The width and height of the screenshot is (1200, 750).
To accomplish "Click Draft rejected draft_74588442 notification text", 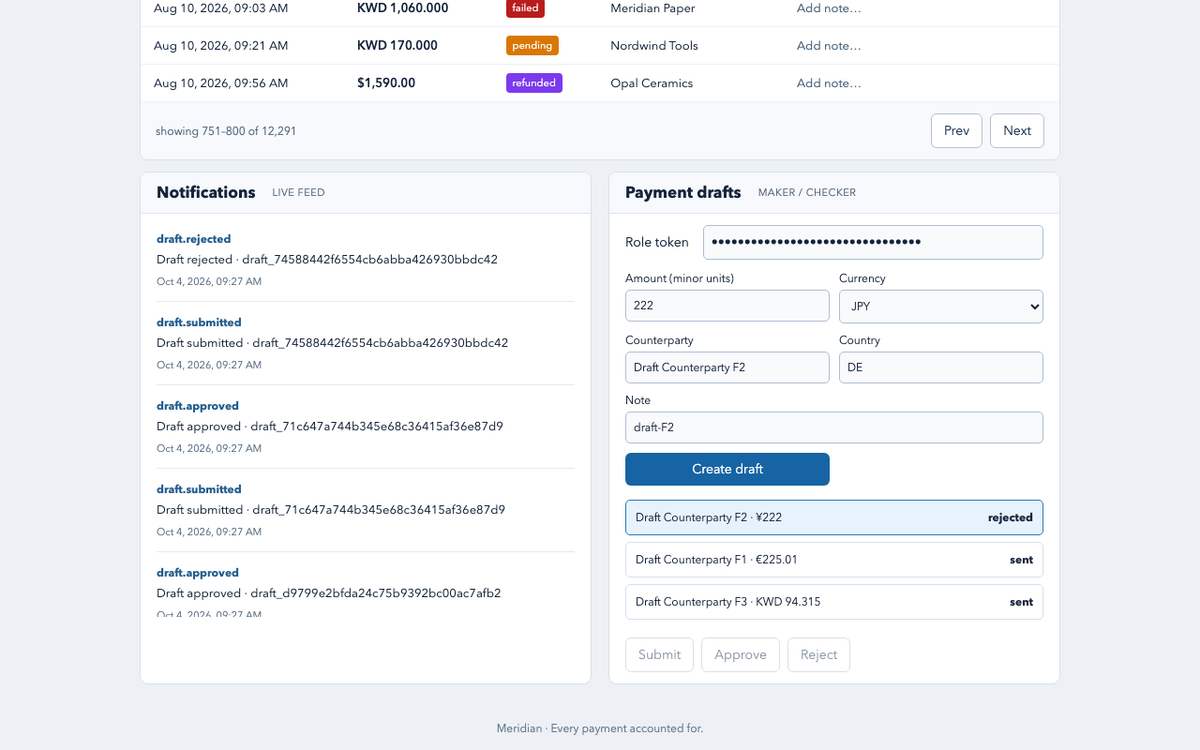I will pos(327,259).
